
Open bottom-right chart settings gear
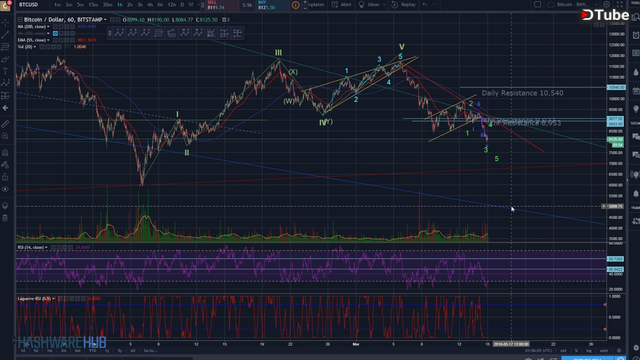pos(619,351)
